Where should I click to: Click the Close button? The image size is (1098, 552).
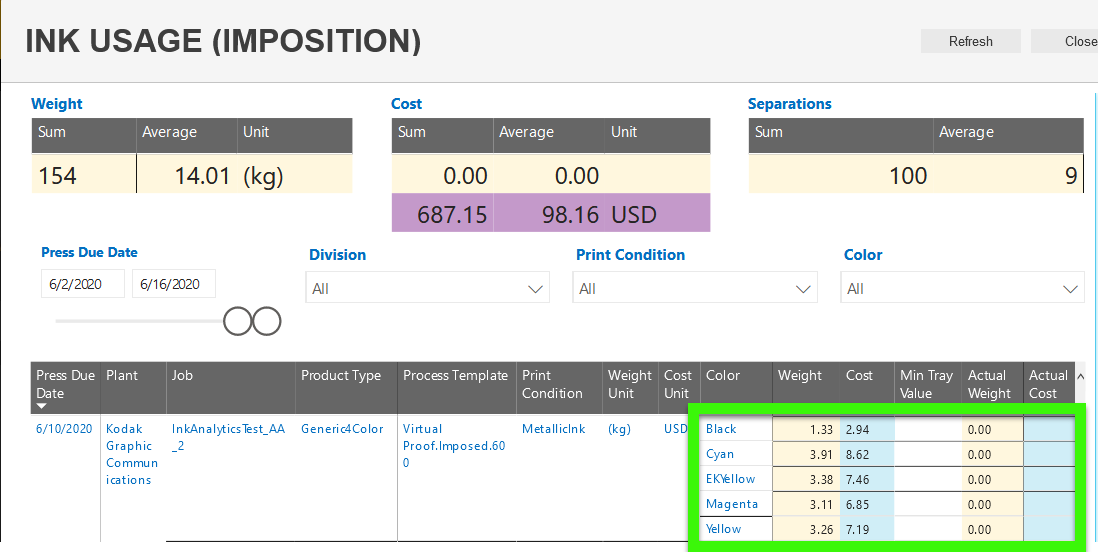(1064, 41)
